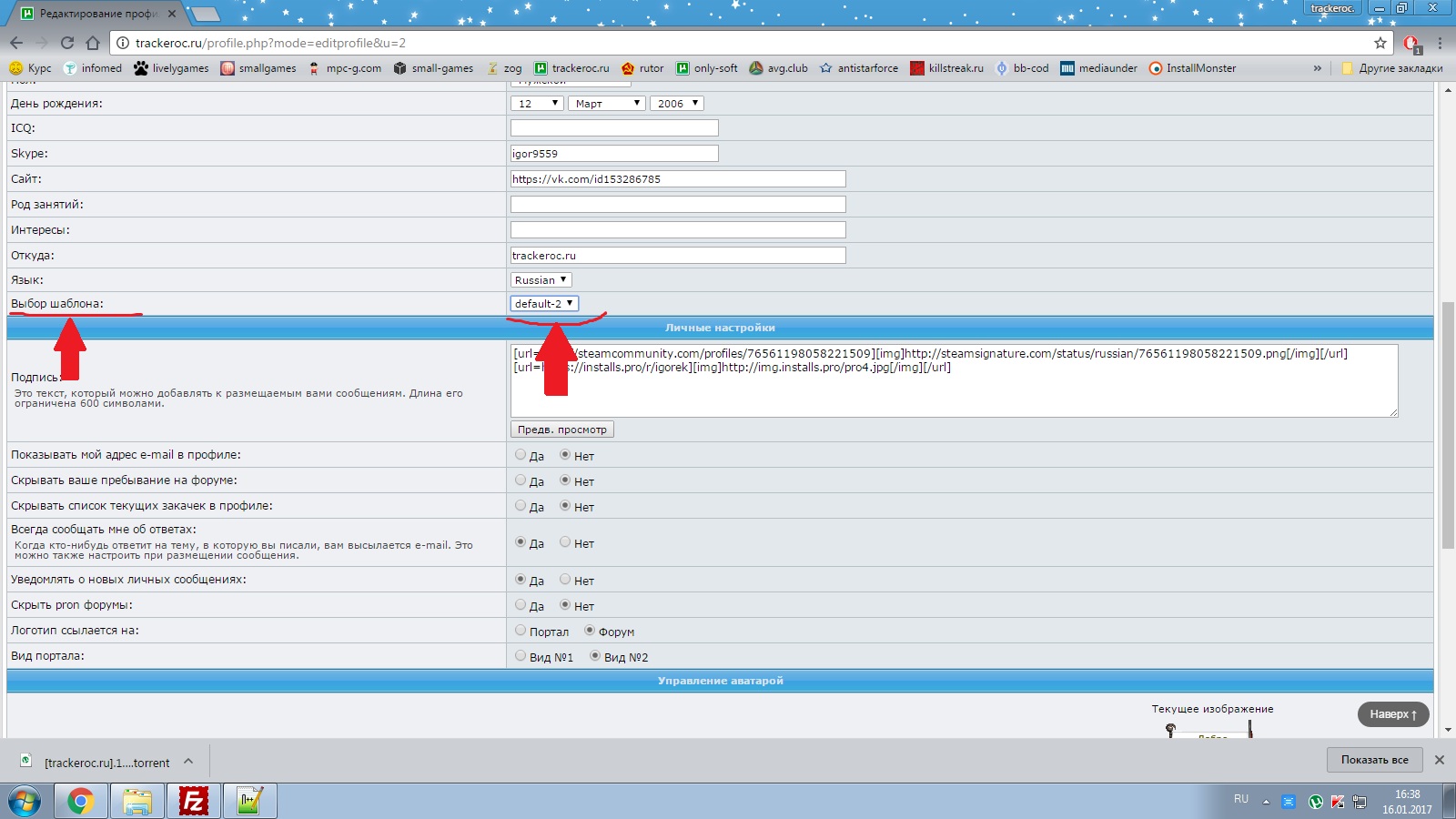Set hide forum presence to Да
The image size is (1456, 819).
pos(521,480)
